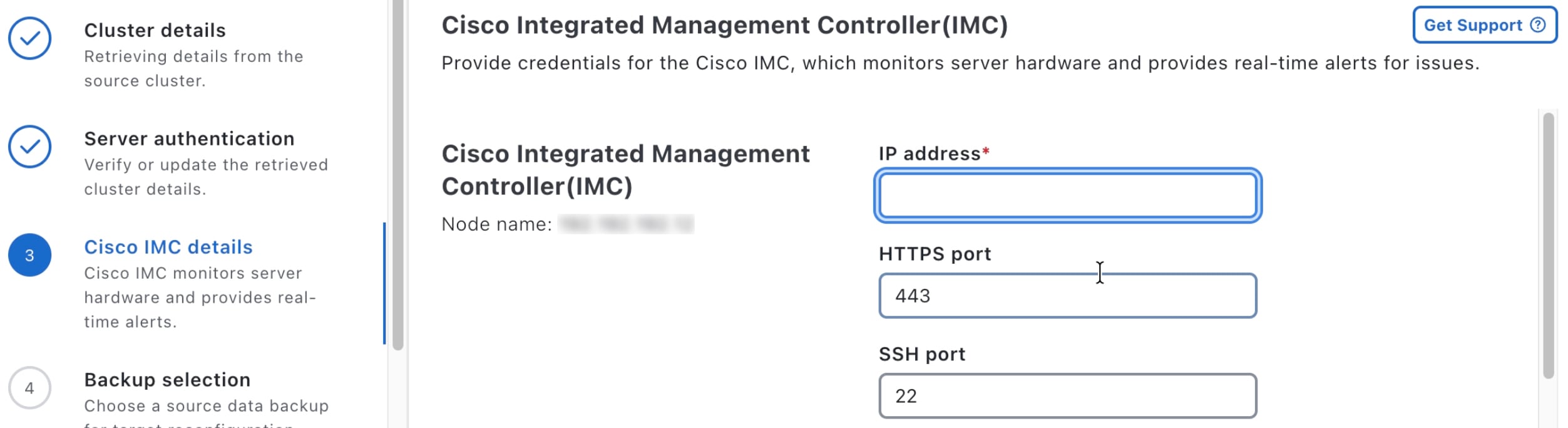The width and height of the screenshot is (1568, 428).
Task: Click the SSH port field showing 22
Action: click(1067, 396)
